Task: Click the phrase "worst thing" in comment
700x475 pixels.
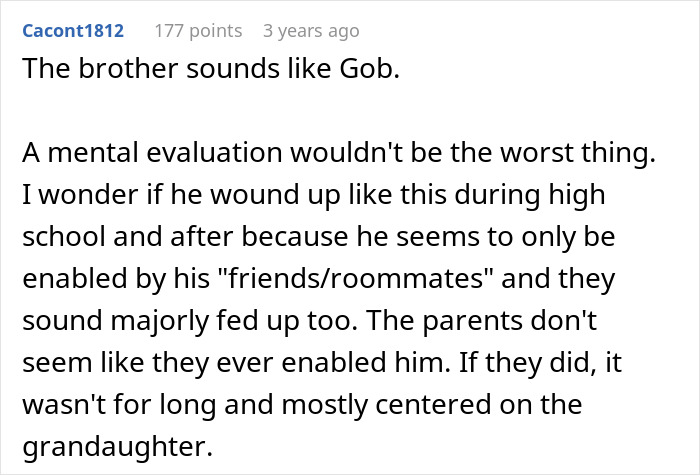Action: (x=574, y=152)
